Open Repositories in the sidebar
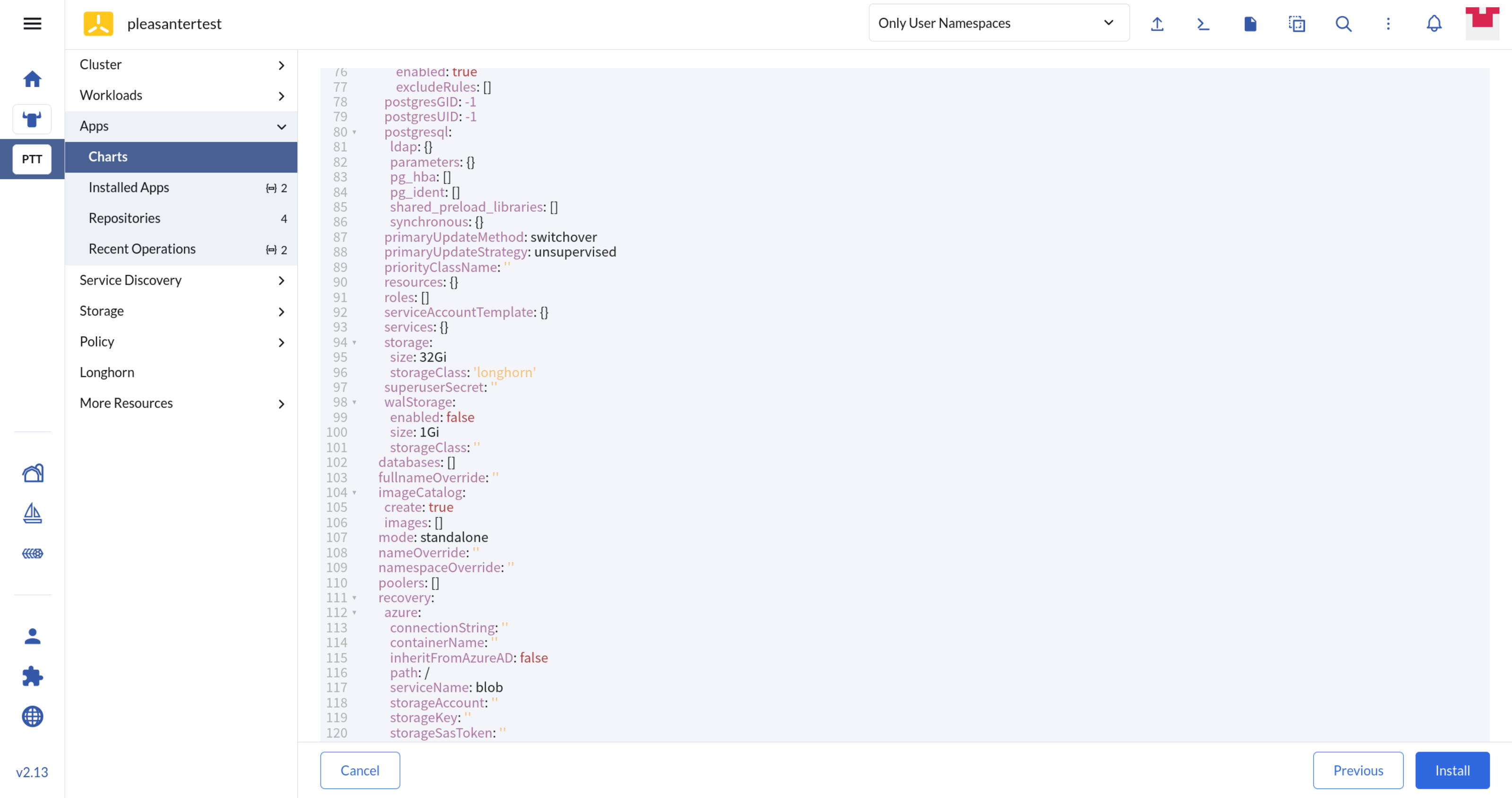This screenshot has height=798, width=1512. pos(124,218)
